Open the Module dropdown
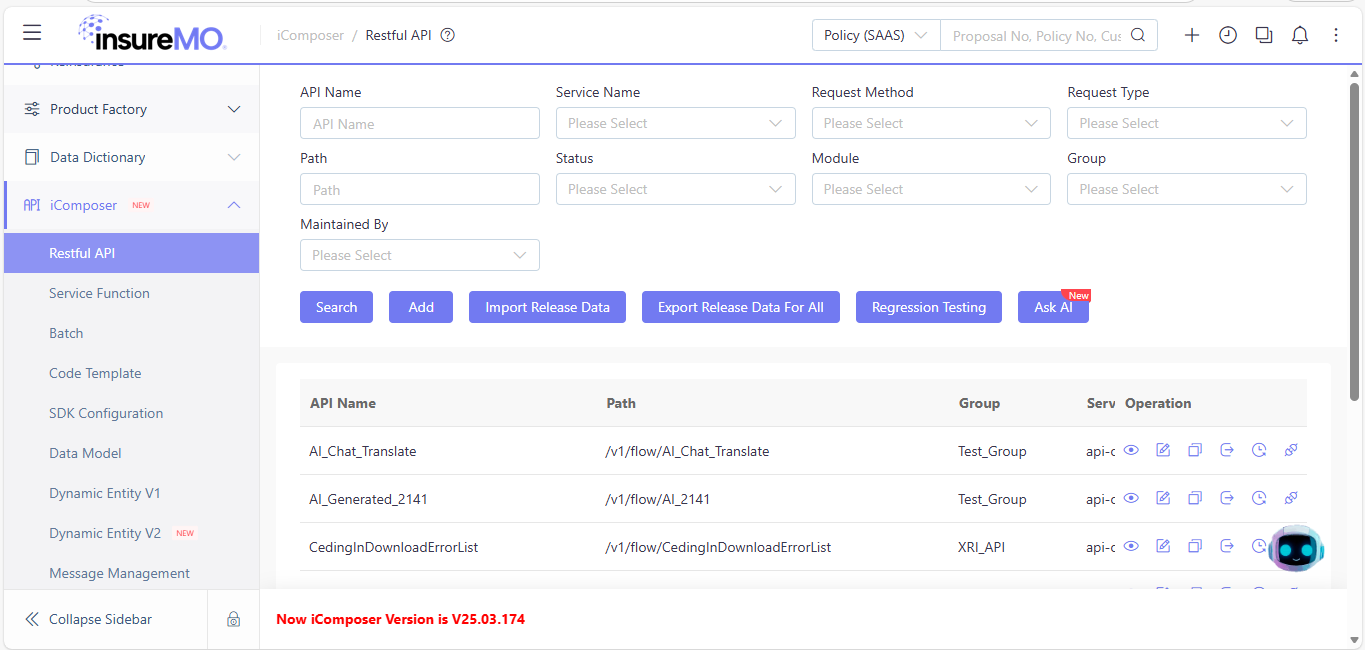1365x650 pixels. (931, 189)
